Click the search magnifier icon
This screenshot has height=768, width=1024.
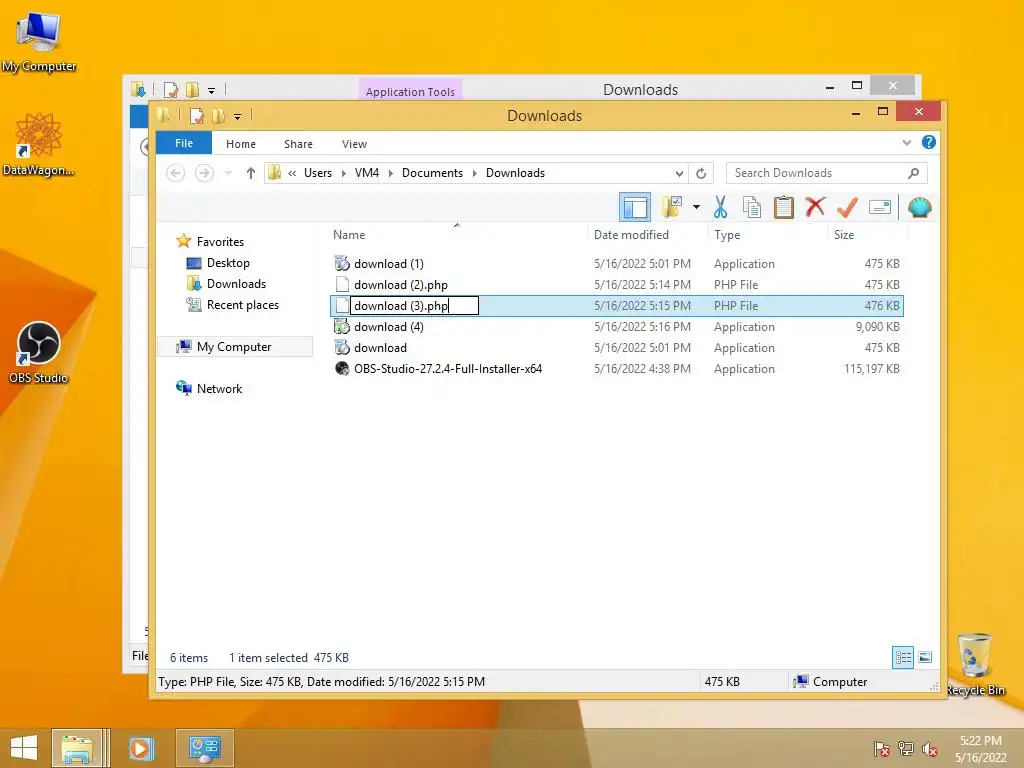[913, 173]
